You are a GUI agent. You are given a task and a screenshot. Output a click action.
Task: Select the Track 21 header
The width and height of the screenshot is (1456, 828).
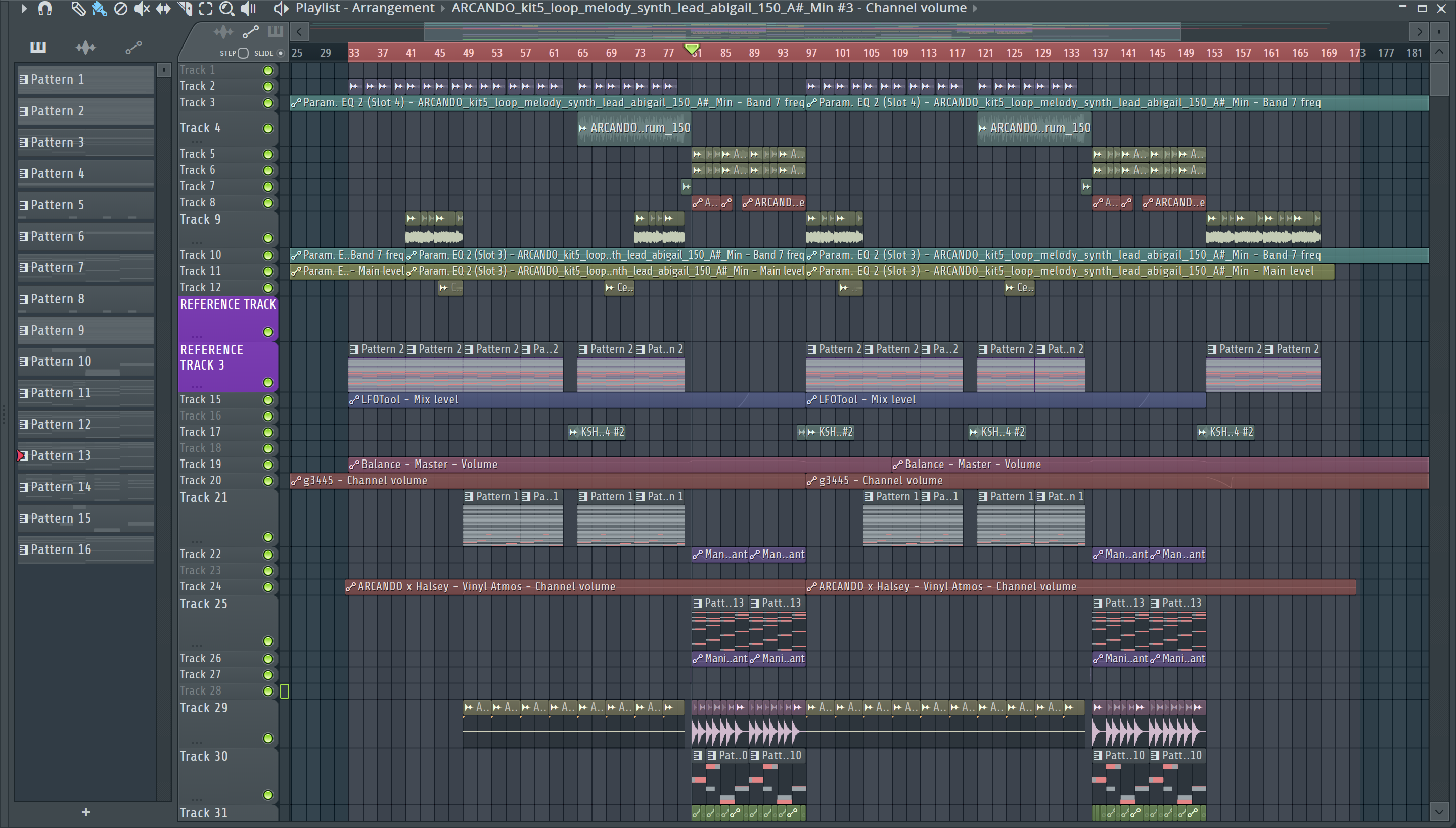pyautogui.click(x=228, y=518)
